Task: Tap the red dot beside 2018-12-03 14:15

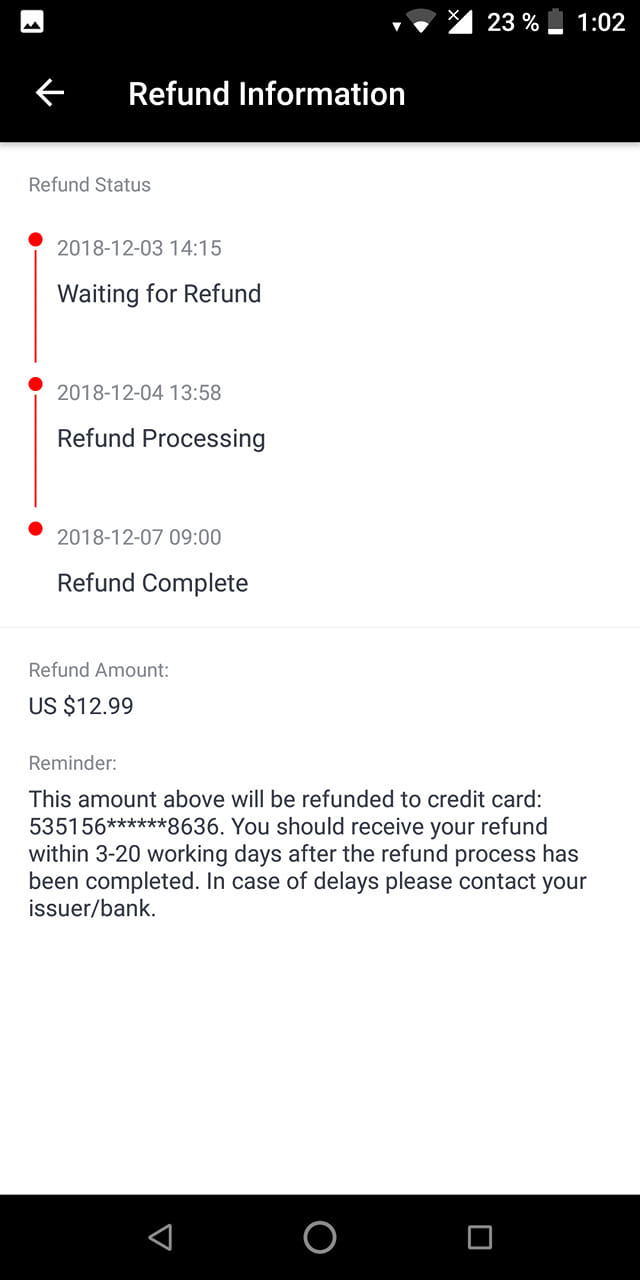Action: point(36,240)
